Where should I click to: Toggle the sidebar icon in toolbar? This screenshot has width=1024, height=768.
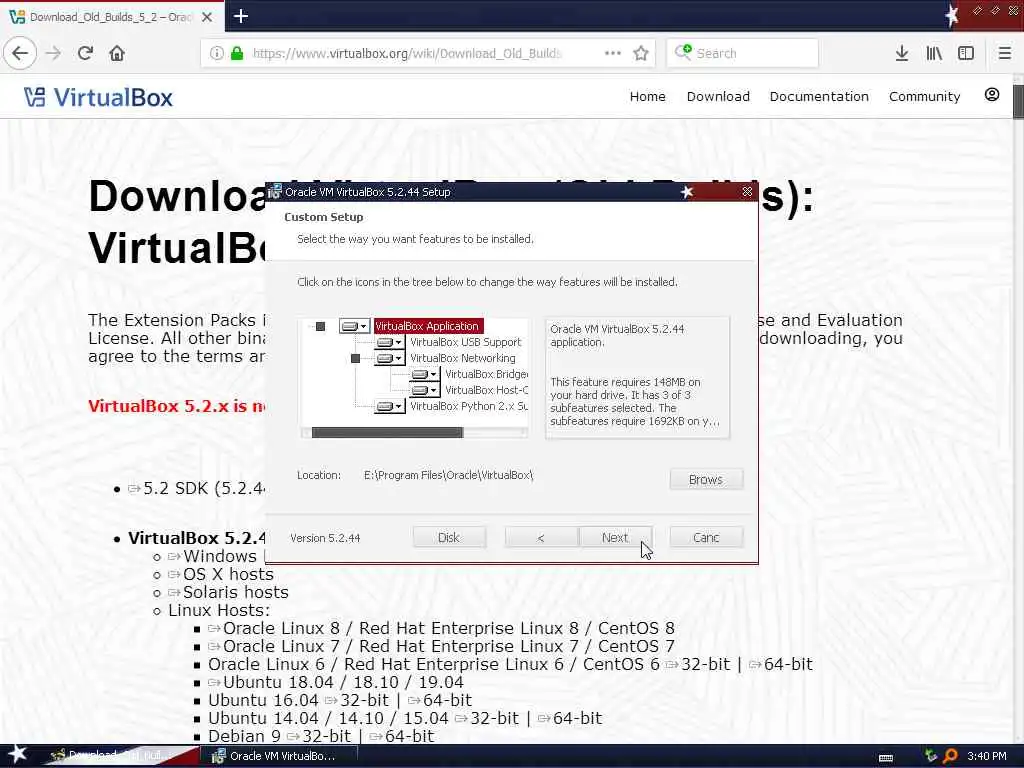[966, 53]
